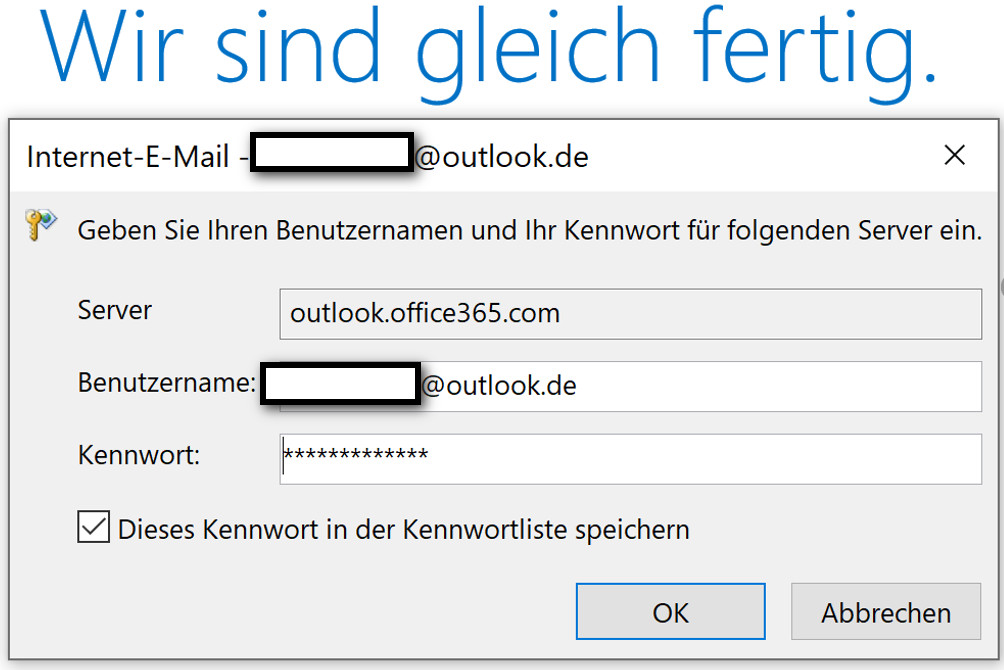Click the outlook.office365.com server text

tap(425, 313)
